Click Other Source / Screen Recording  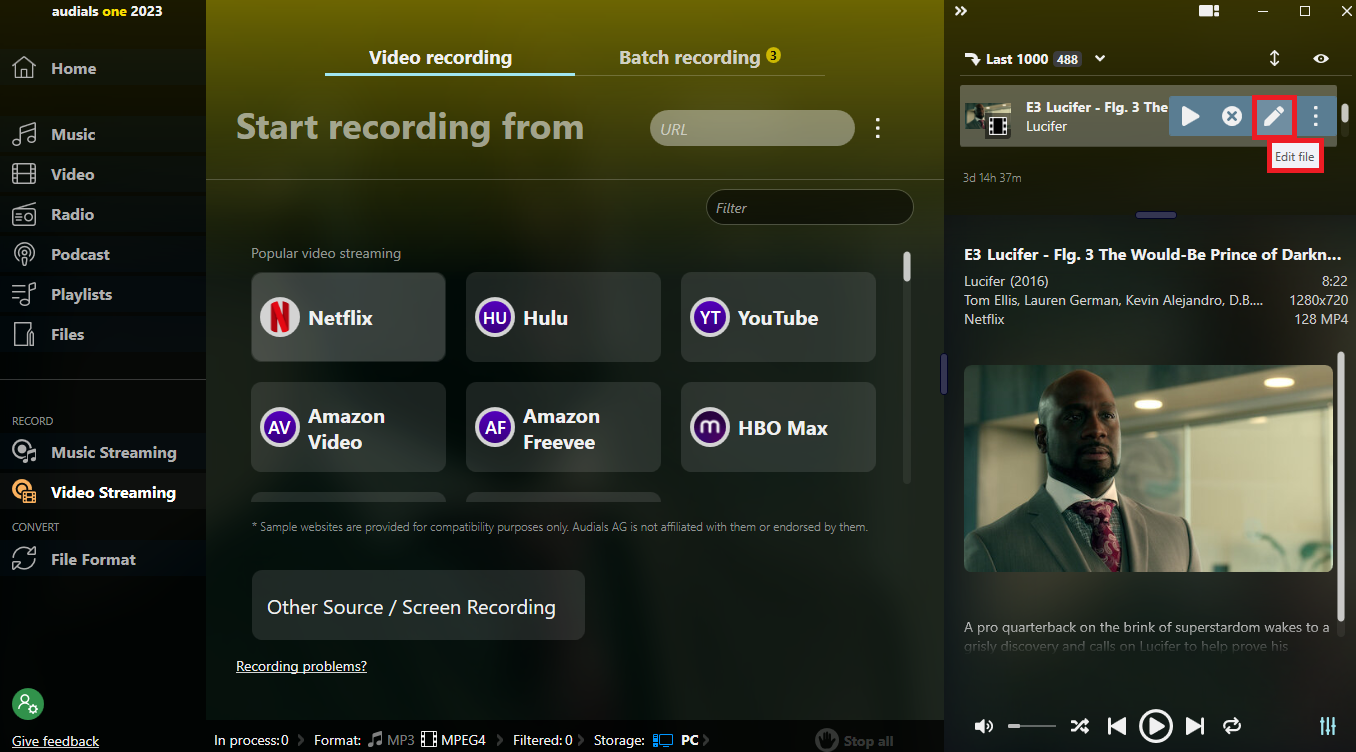(418, 605)
